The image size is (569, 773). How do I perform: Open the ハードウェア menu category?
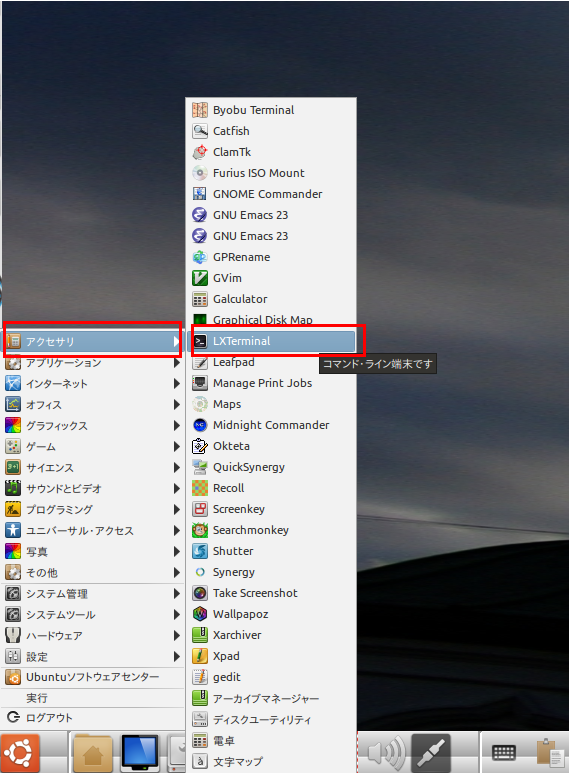[93, 635]
